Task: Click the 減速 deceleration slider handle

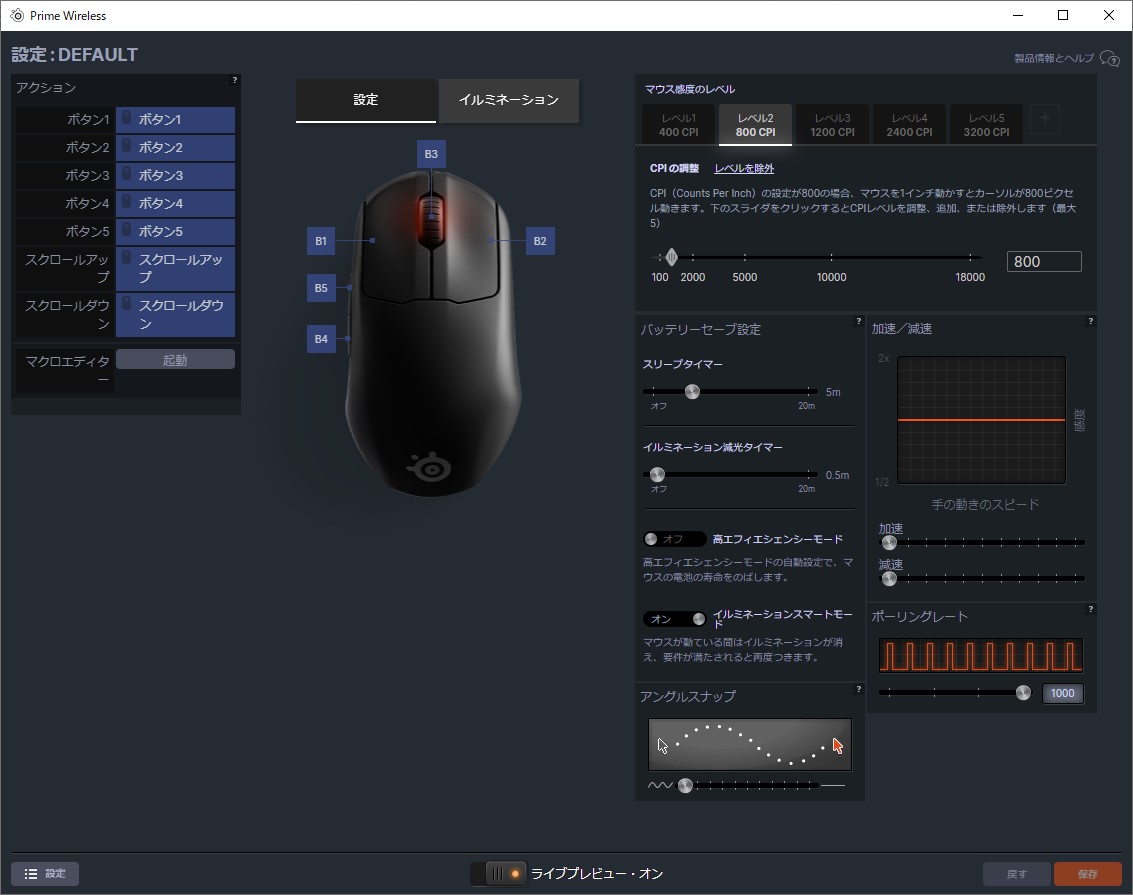Action: tap(889, 579)
